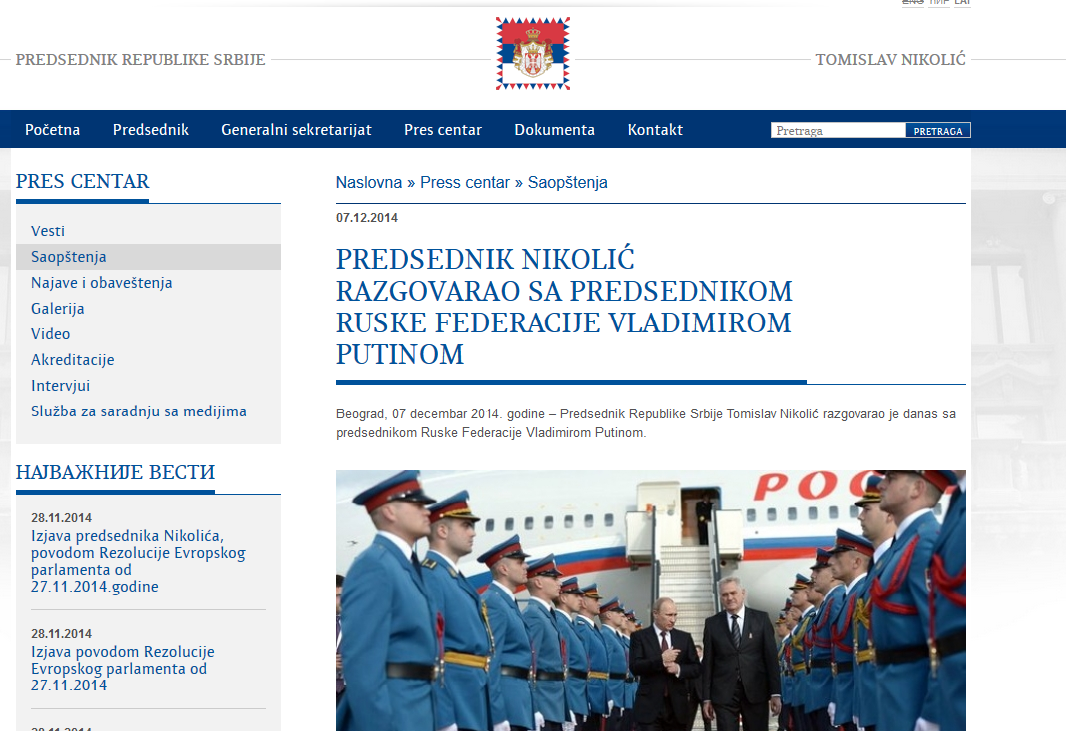Select Saopštenja in the sidebar
The width and height of the screenshot is (1066, 731).
click(x=69, y=257)
